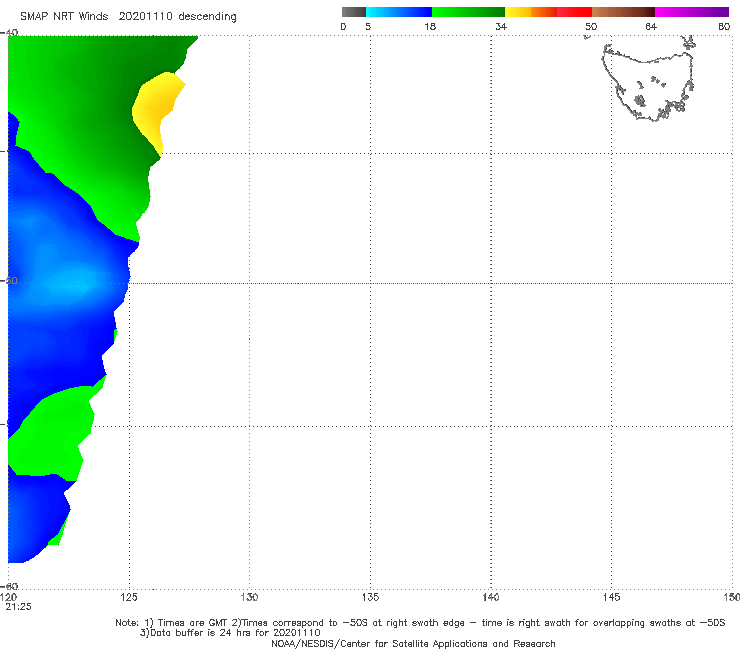Click the latitude label '-40'
The width and height of the screenshot is (740, 650).
click(10, 32)
